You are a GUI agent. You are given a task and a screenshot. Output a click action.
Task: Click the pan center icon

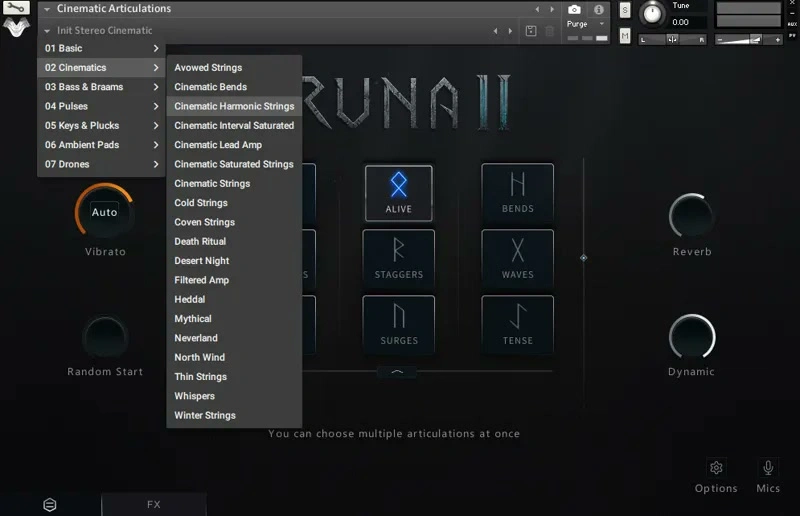coord(672,40)
